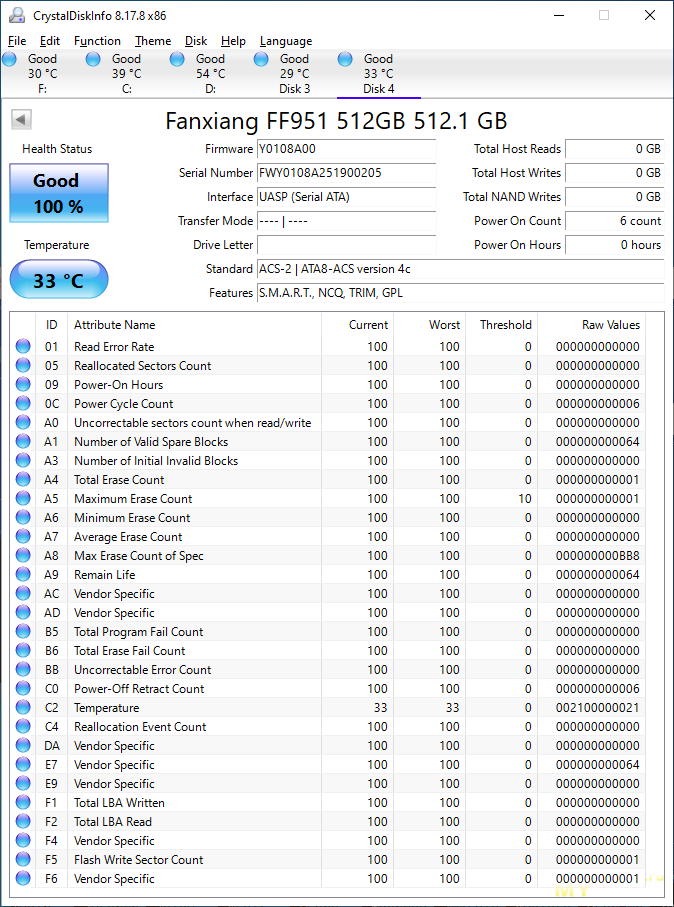Screen dimensions: 674x907
Task: Click the status orb for Power-On Hours
Action: (x=23, y=385)
